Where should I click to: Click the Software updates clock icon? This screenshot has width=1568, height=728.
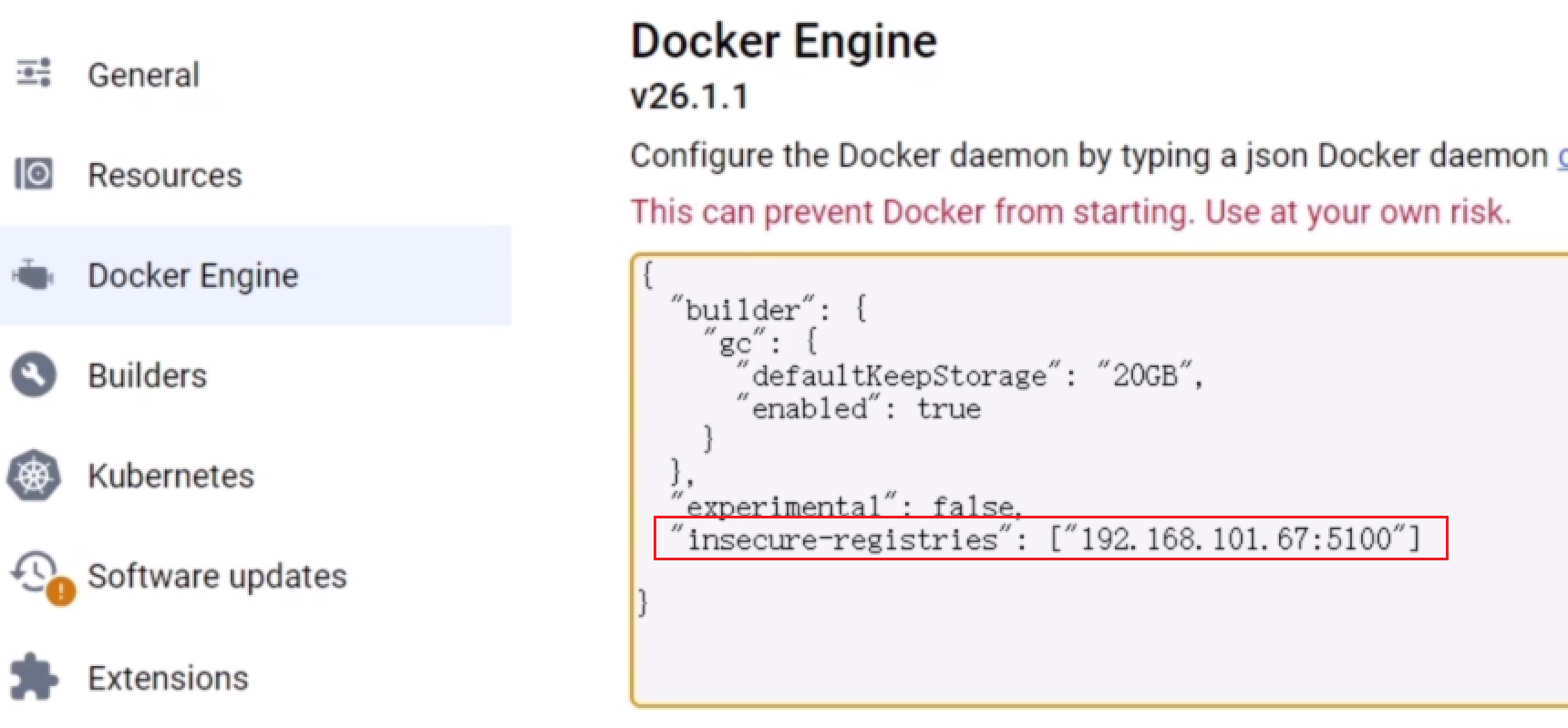(x=35, y=572)
